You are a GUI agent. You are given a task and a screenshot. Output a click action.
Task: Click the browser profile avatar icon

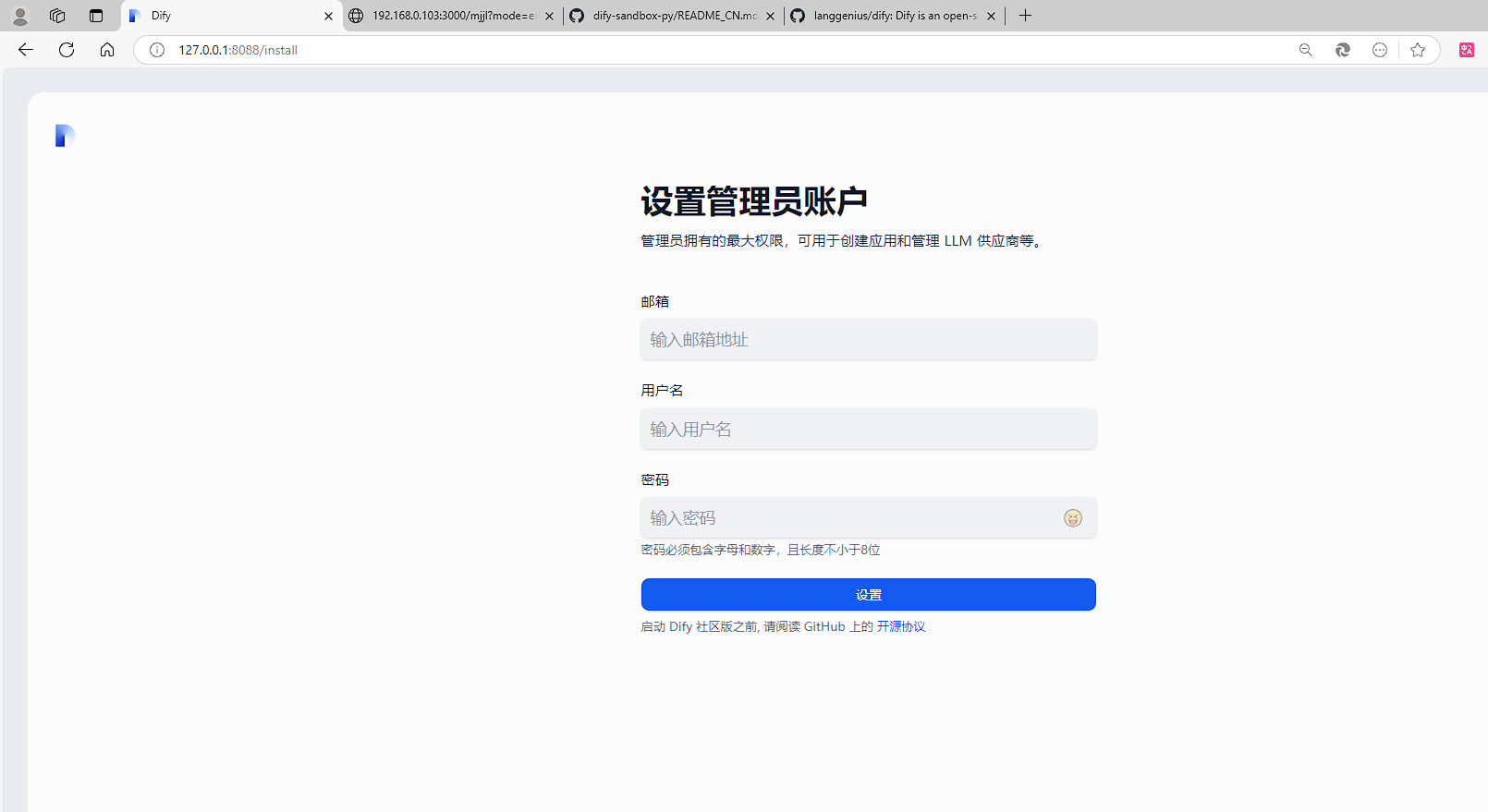pos(20,16)
